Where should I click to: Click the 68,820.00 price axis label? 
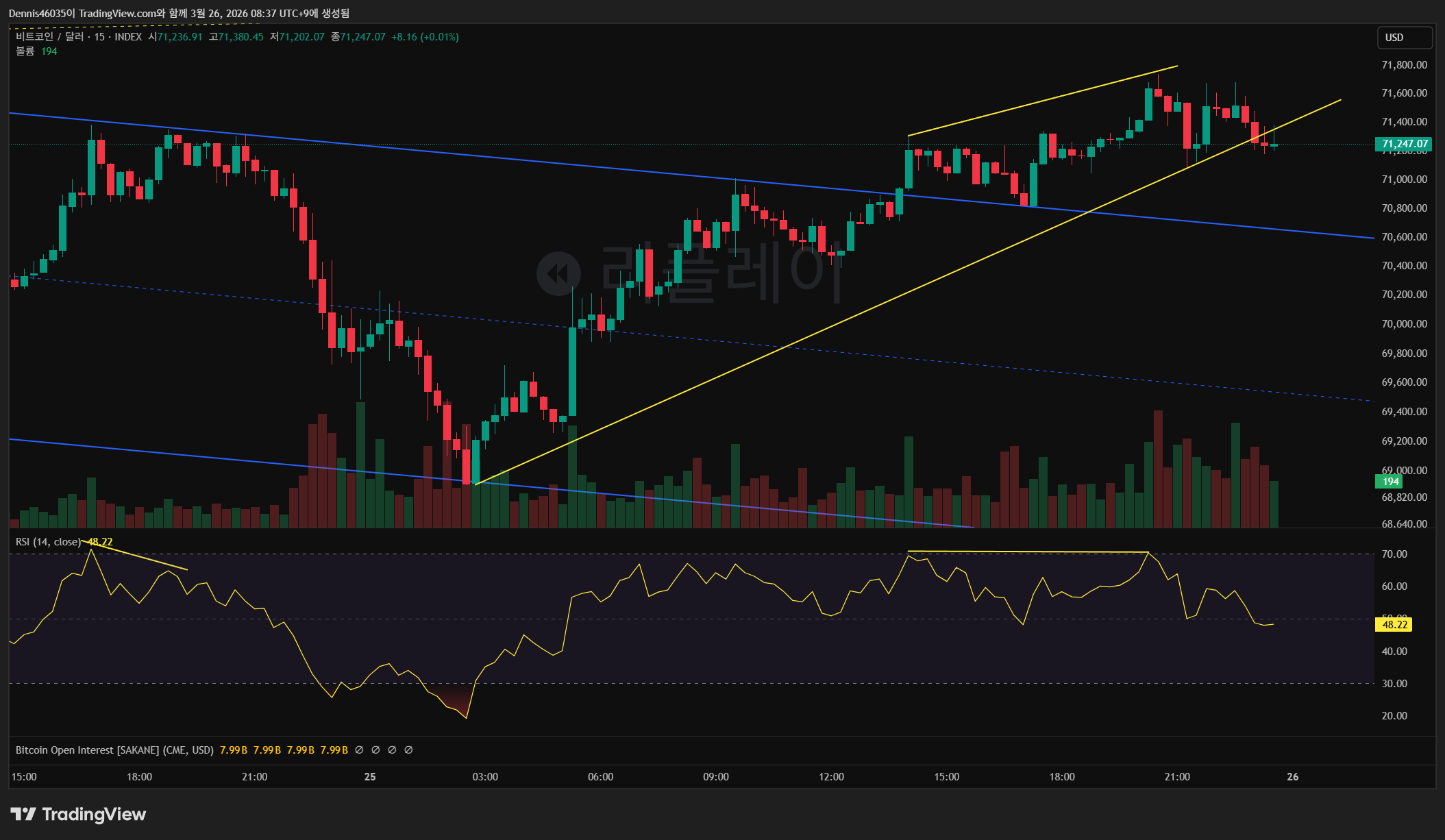coord(1404,497)
